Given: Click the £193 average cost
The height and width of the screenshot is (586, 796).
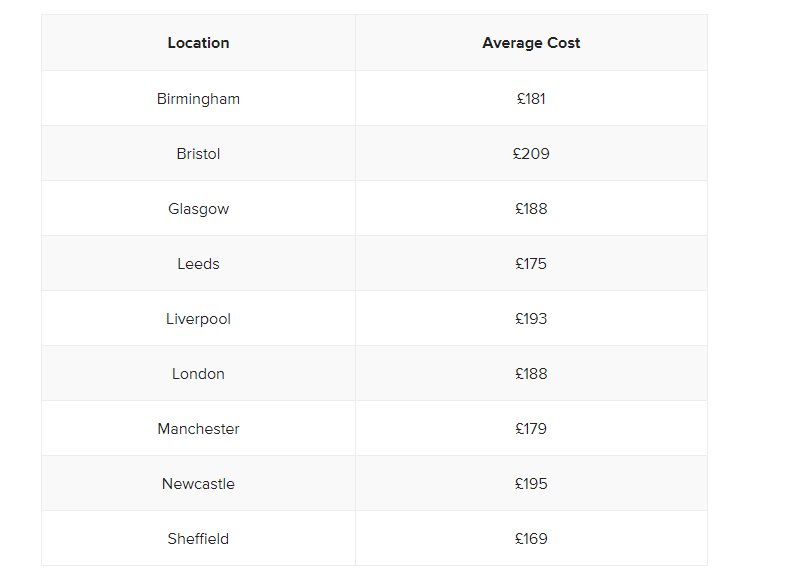Looking at the screenshot, I should point(531,319).
